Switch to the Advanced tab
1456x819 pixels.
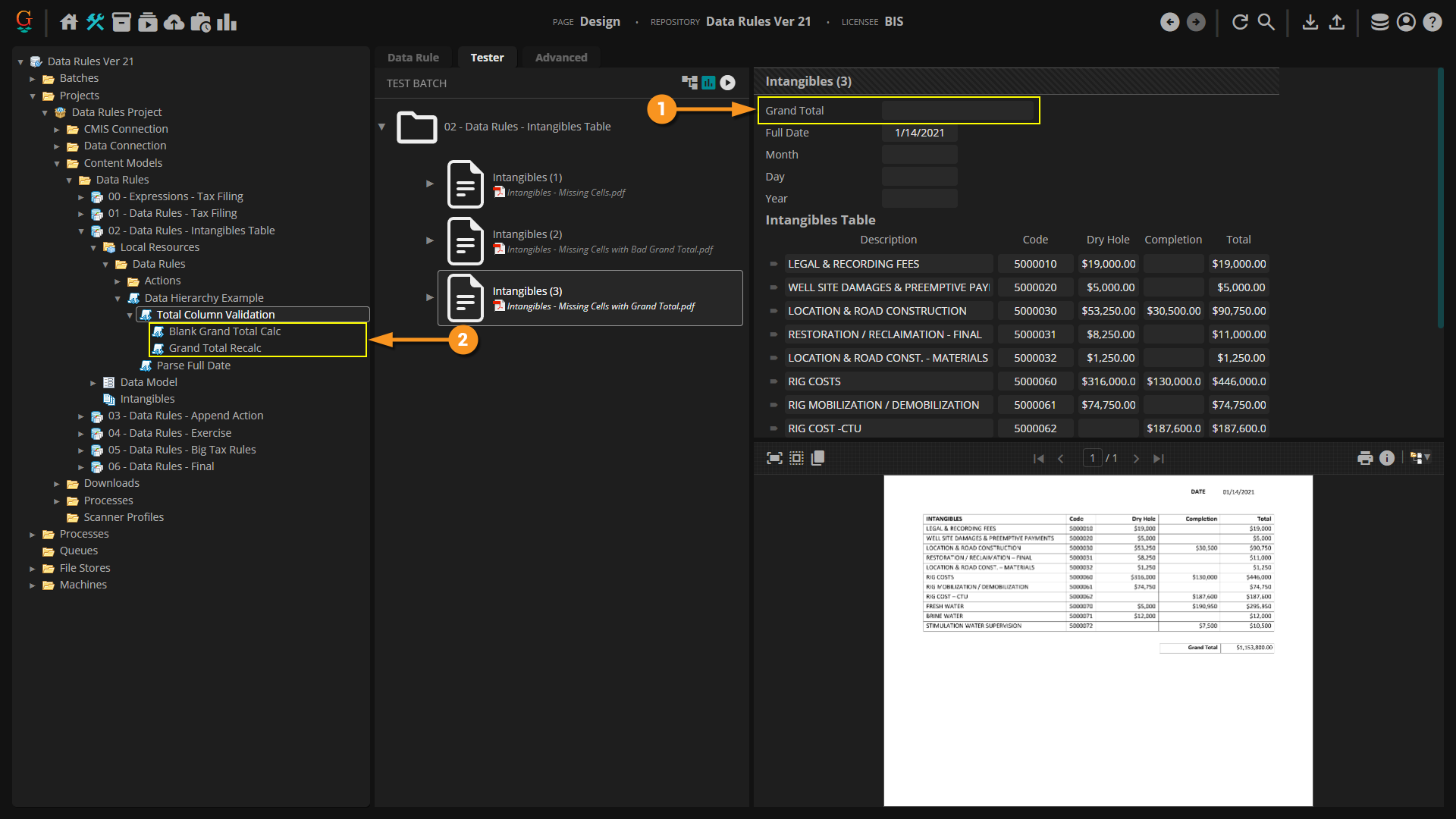click(x=560, y=58)
